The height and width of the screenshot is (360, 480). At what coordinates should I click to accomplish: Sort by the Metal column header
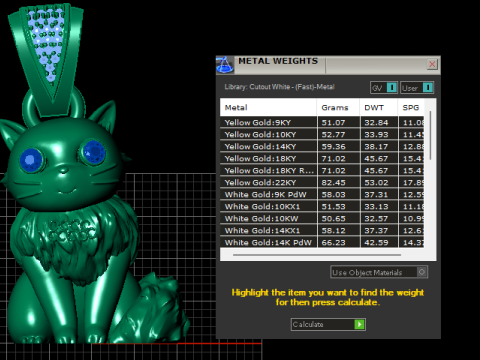pos(268,108)
